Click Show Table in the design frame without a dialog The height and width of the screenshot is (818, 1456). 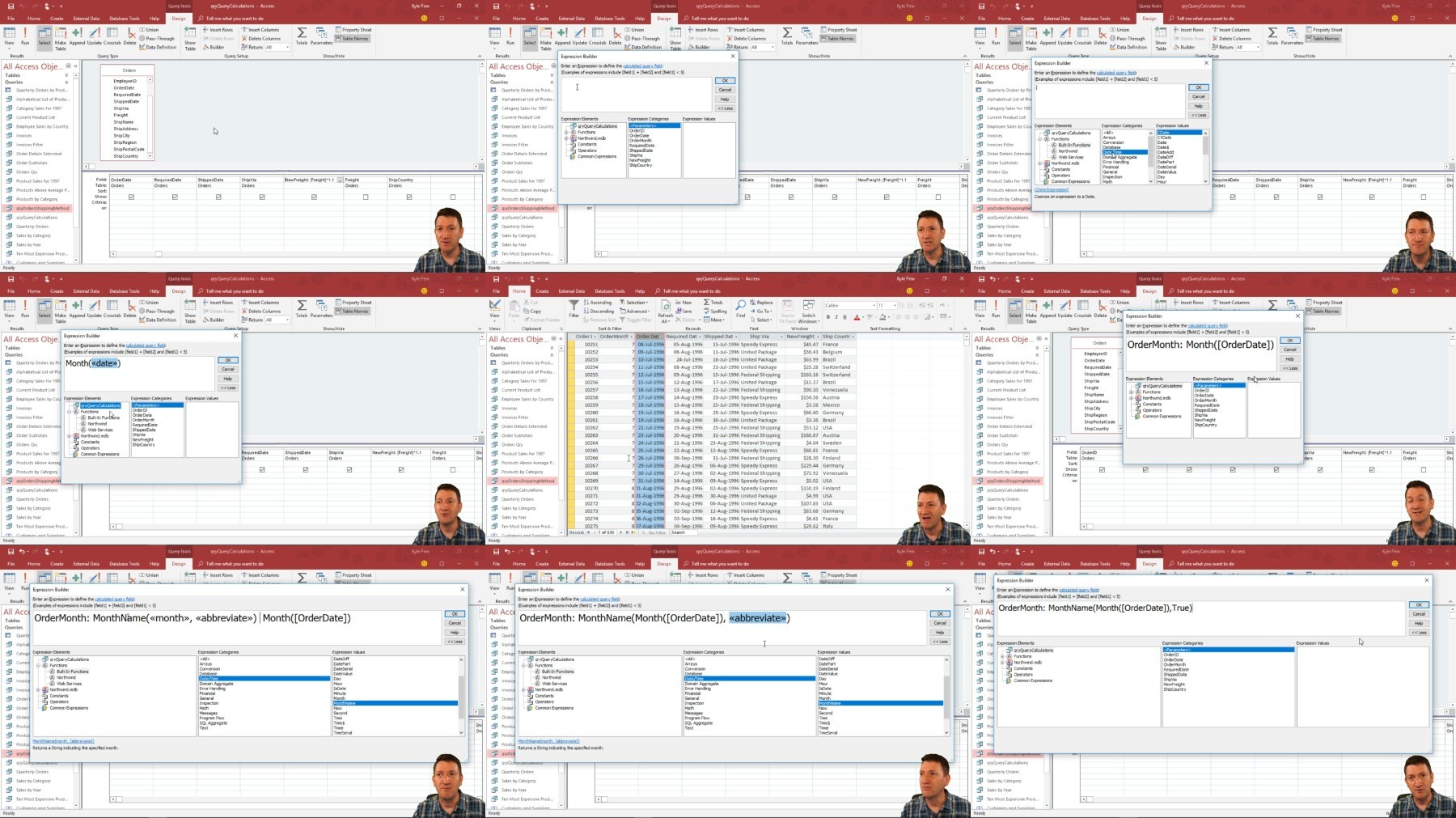[190, 38]
